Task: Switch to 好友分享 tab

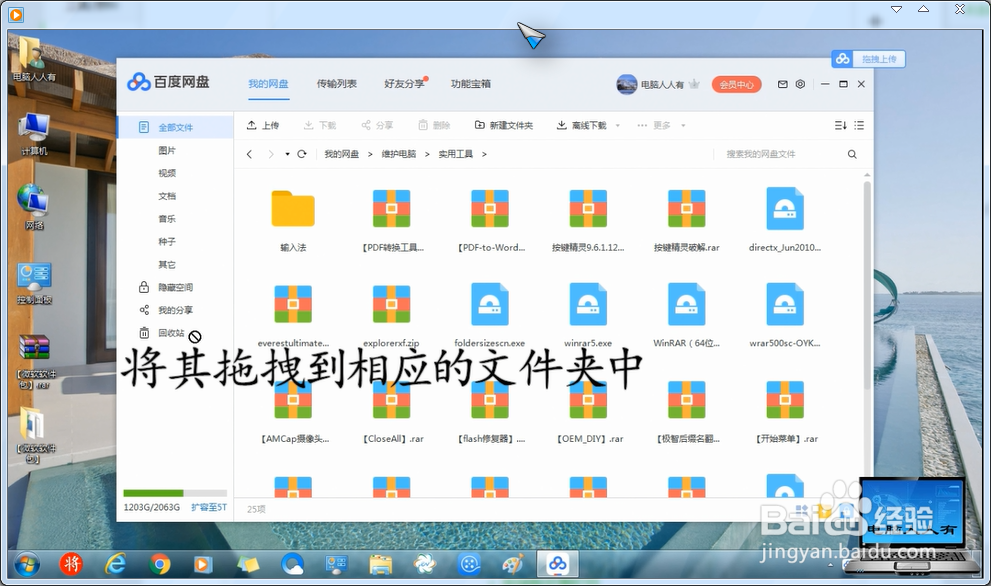Action: click(404, 83)
